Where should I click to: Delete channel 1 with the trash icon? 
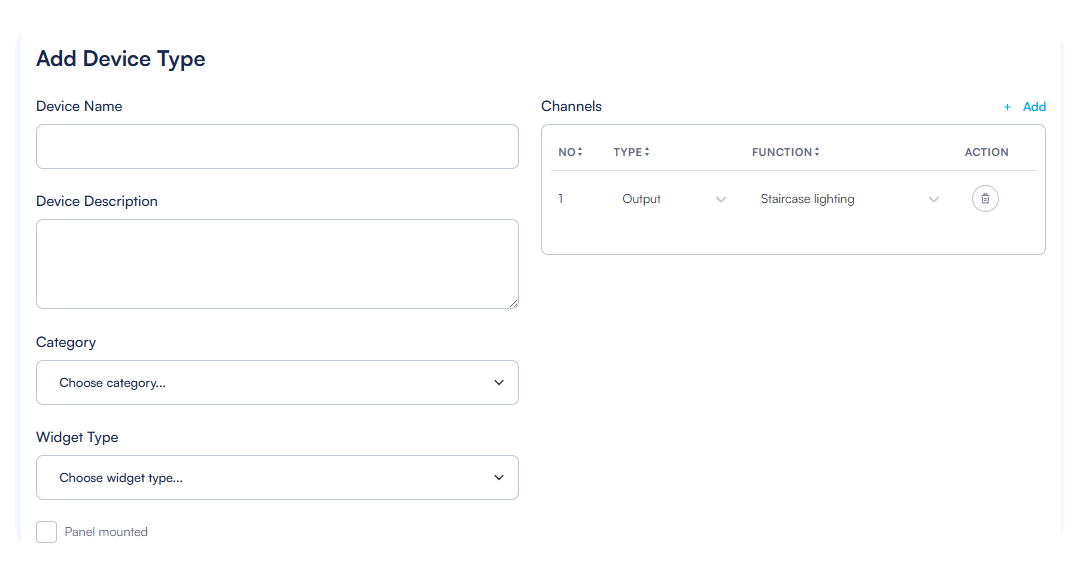[985, 199]
